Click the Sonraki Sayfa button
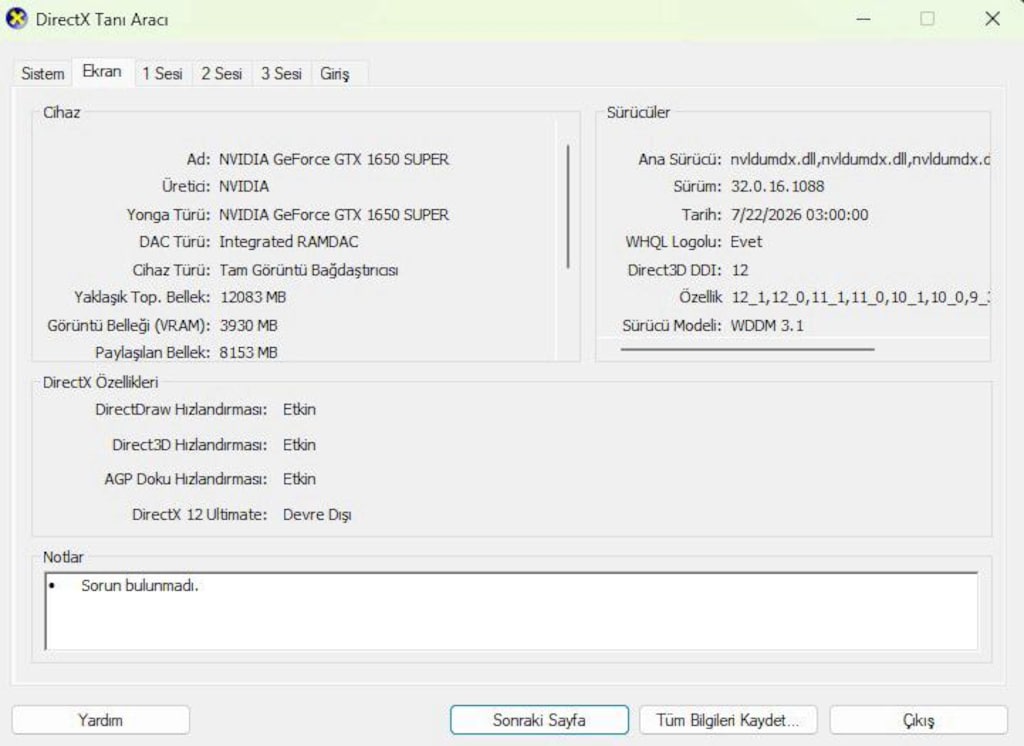1024x746 pixels. point(539,720)
